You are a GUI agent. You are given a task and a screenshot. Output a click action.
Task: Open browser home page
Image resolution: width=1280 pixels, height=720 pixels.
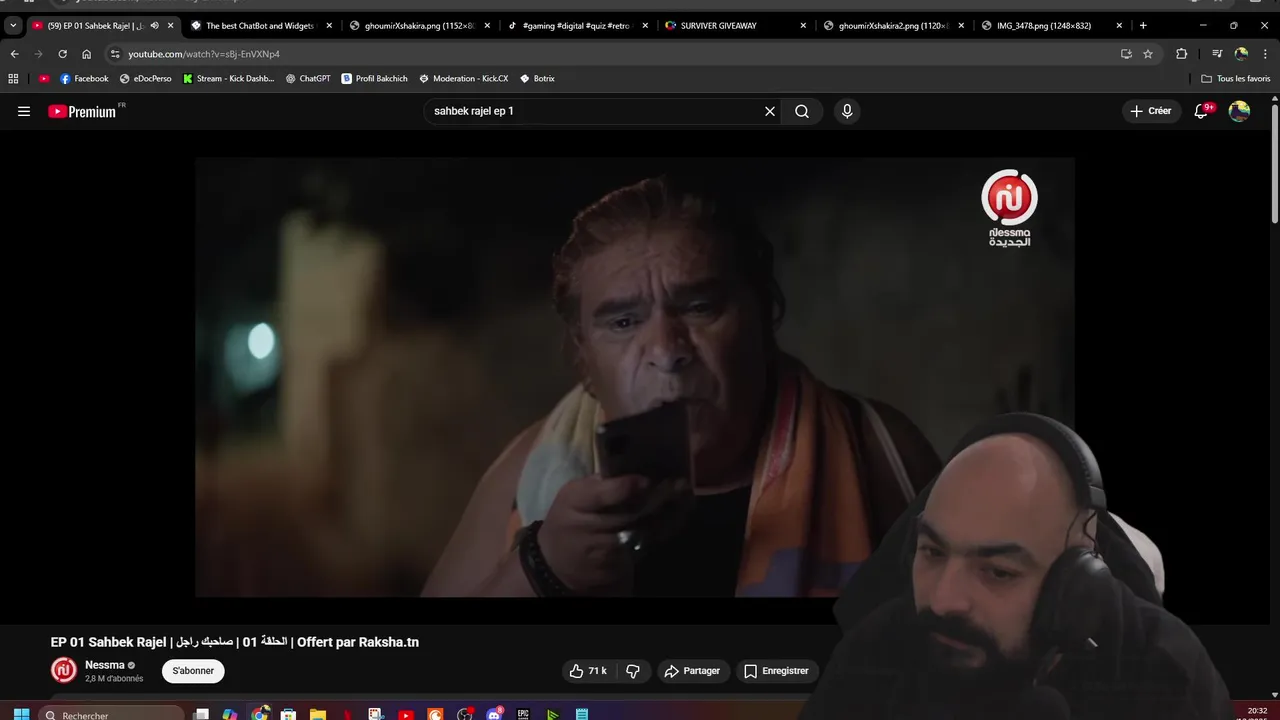click(x=86, y=54)
